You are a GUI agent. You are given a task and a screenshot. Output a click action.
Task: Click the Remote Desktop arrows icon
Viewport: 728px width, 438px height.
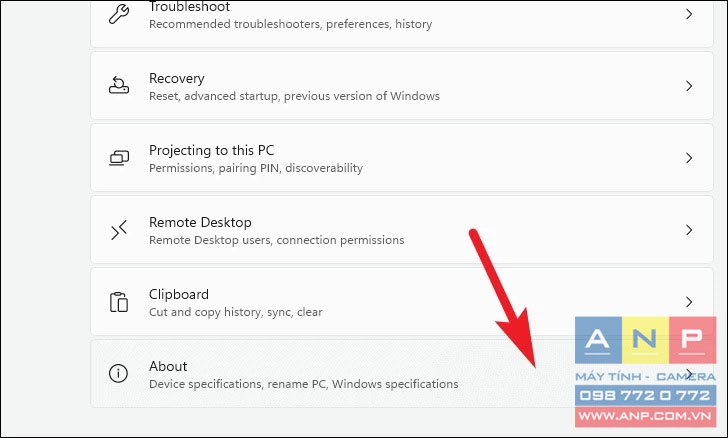click(119, 230)
